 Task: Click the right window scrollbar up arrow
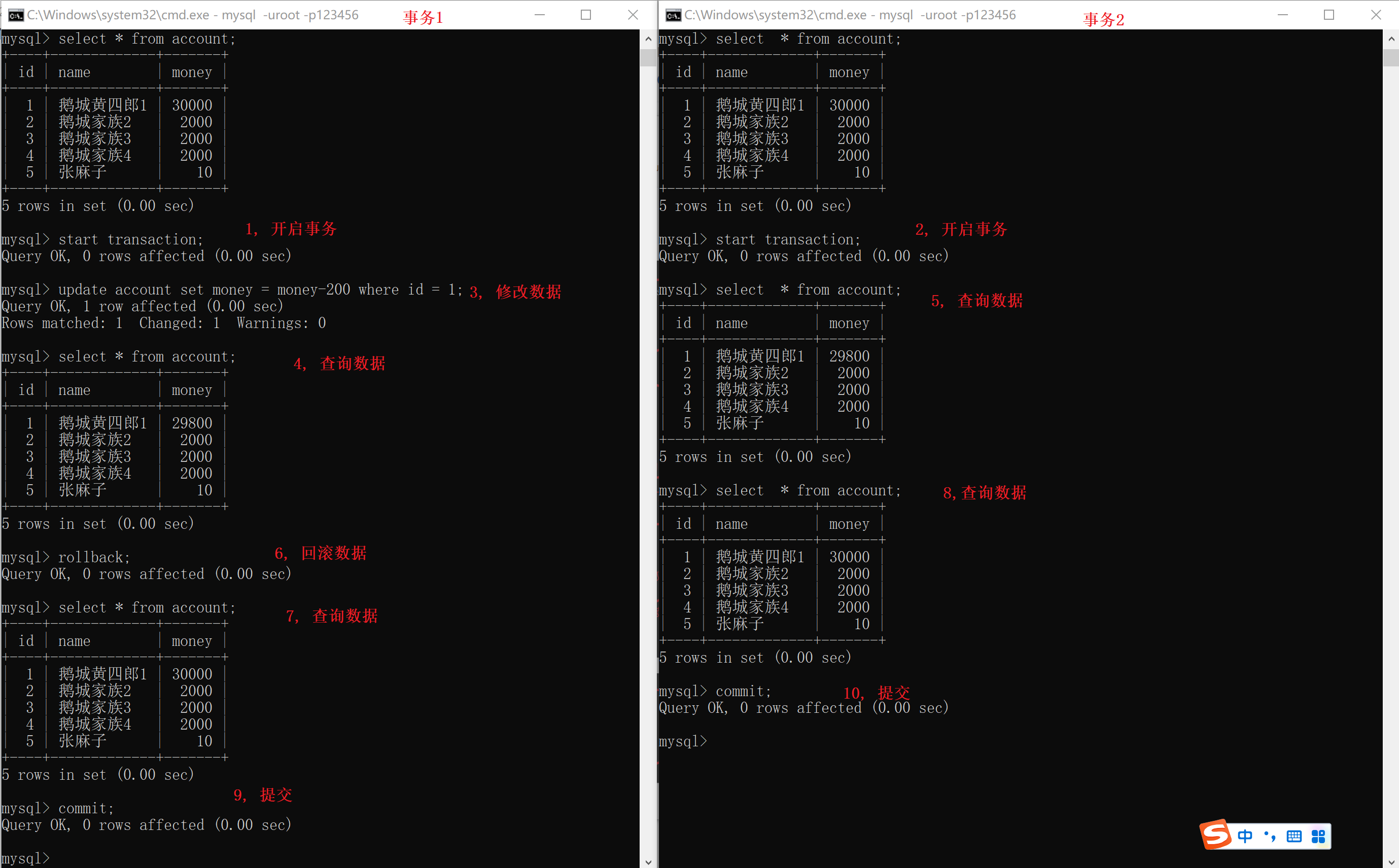(x=1391, y=39)
